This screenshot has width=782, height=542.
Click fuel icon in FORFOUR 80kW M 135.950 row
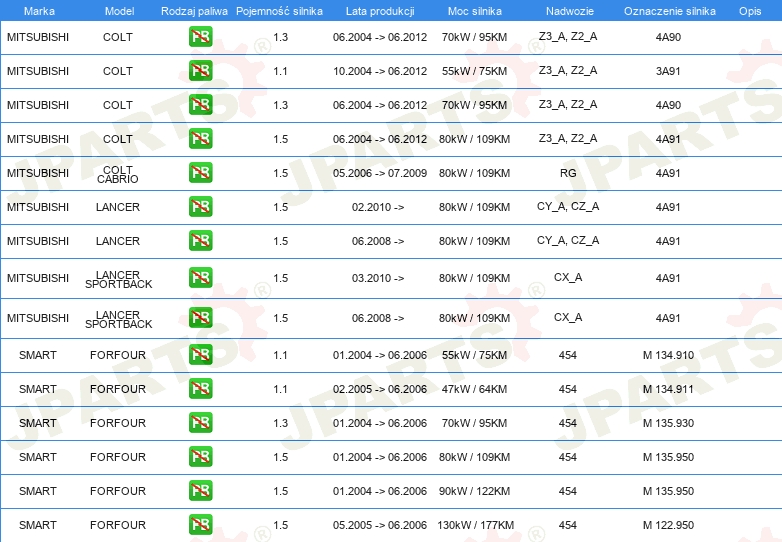point(200,456)
